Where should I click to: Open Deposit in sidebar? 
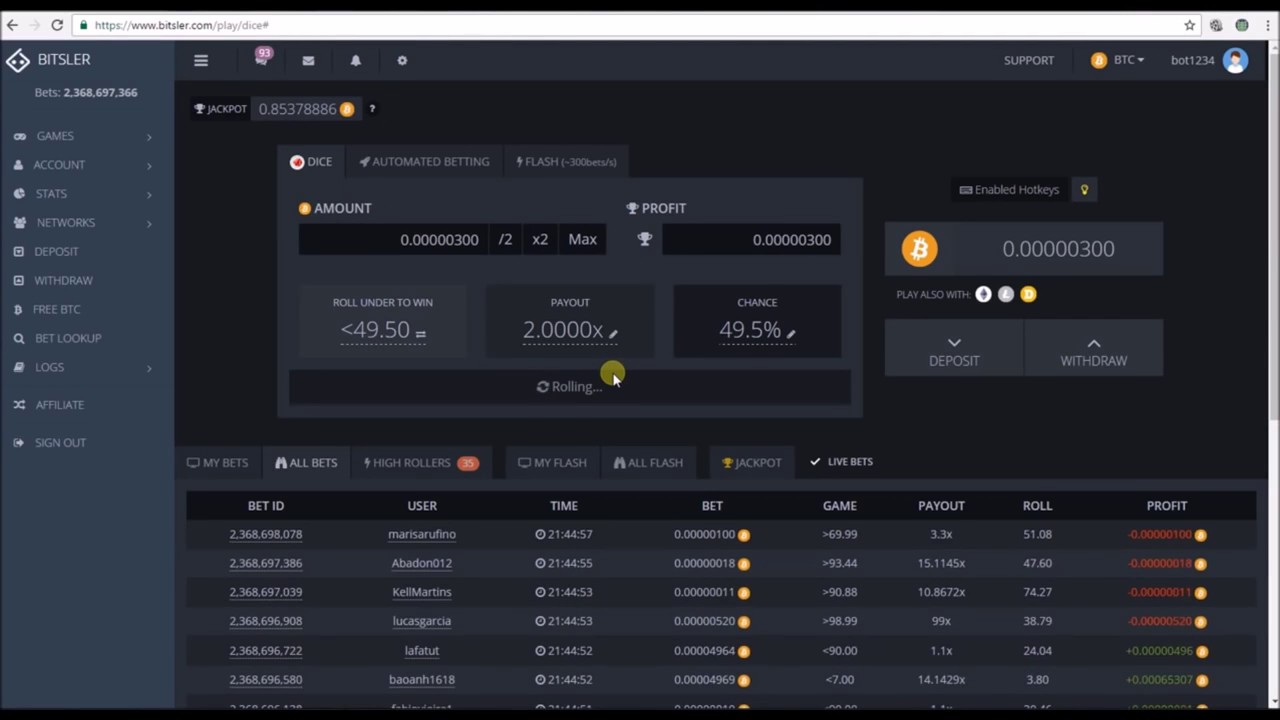[x=56, y=252]
